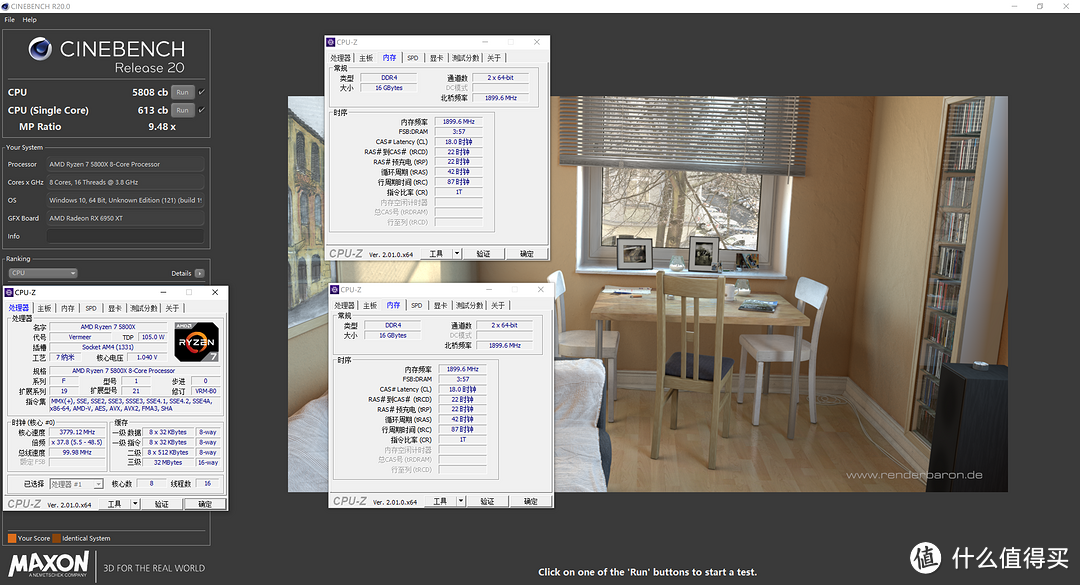This screenshot has height=585, width=1080.
Task: Click the Details label in the Ranking section
Action: [181, 274]
